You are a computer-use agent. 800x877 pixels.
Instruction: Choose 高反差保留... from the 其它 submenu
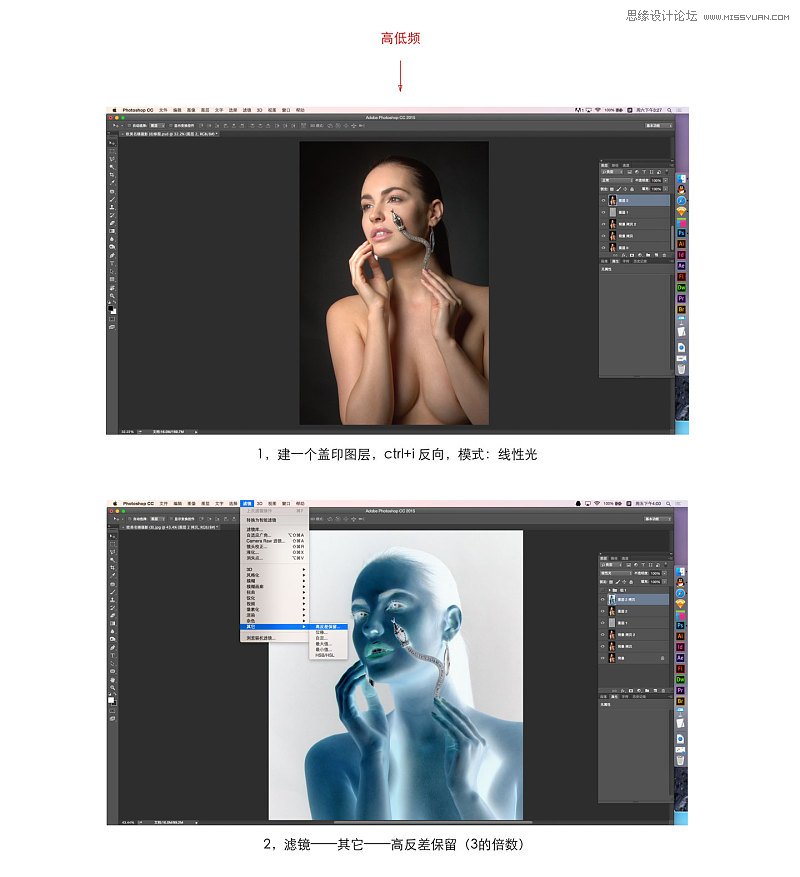[329, 627]
